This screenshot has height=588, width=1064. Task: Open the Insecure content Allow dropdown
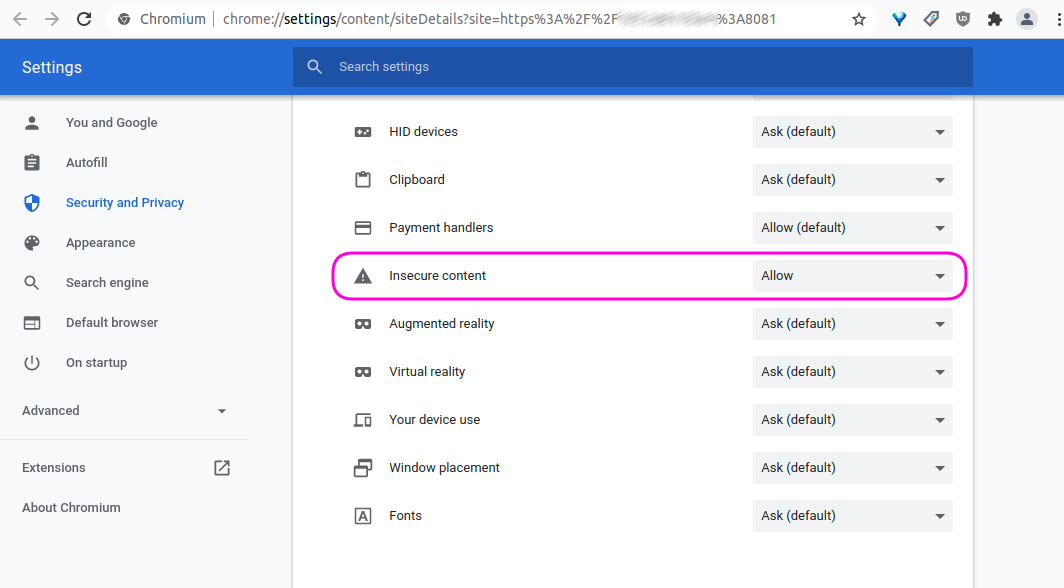coord(852,275)
